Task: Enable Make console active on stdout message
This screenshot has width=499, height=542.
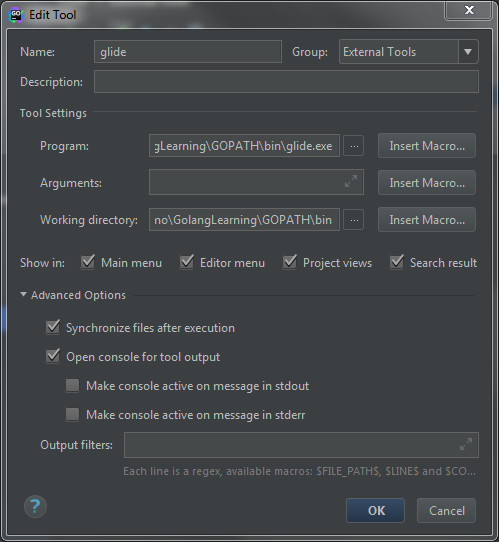Action: pyautogui.click(x=73, y=385)
